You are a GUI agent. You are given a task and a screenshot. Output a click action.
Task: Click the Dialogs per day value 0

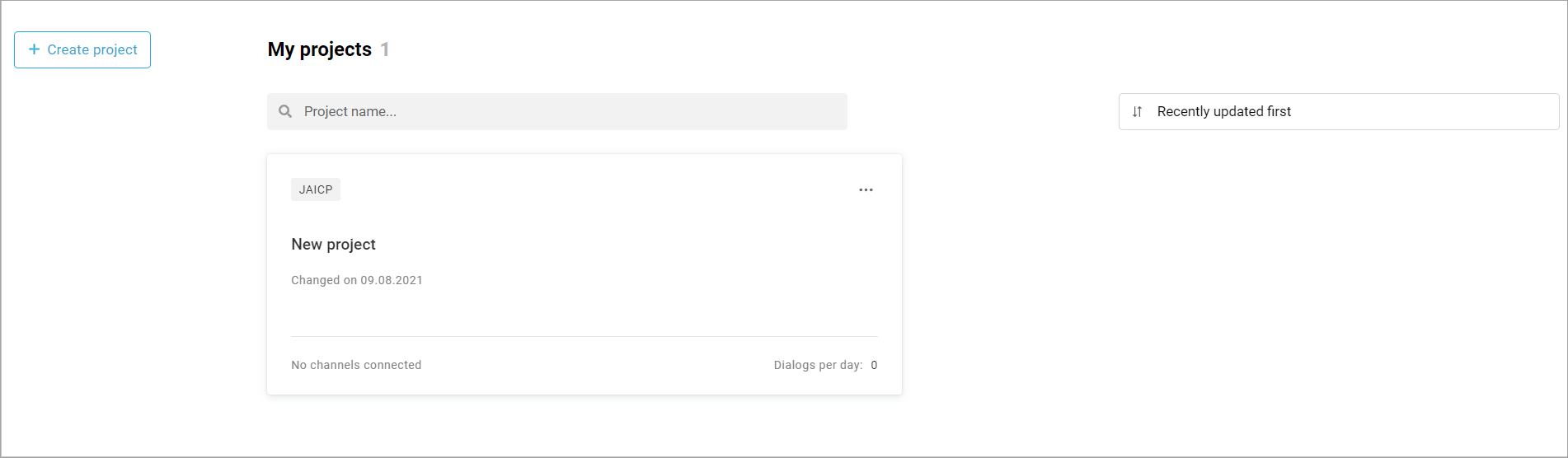(874, 365)
